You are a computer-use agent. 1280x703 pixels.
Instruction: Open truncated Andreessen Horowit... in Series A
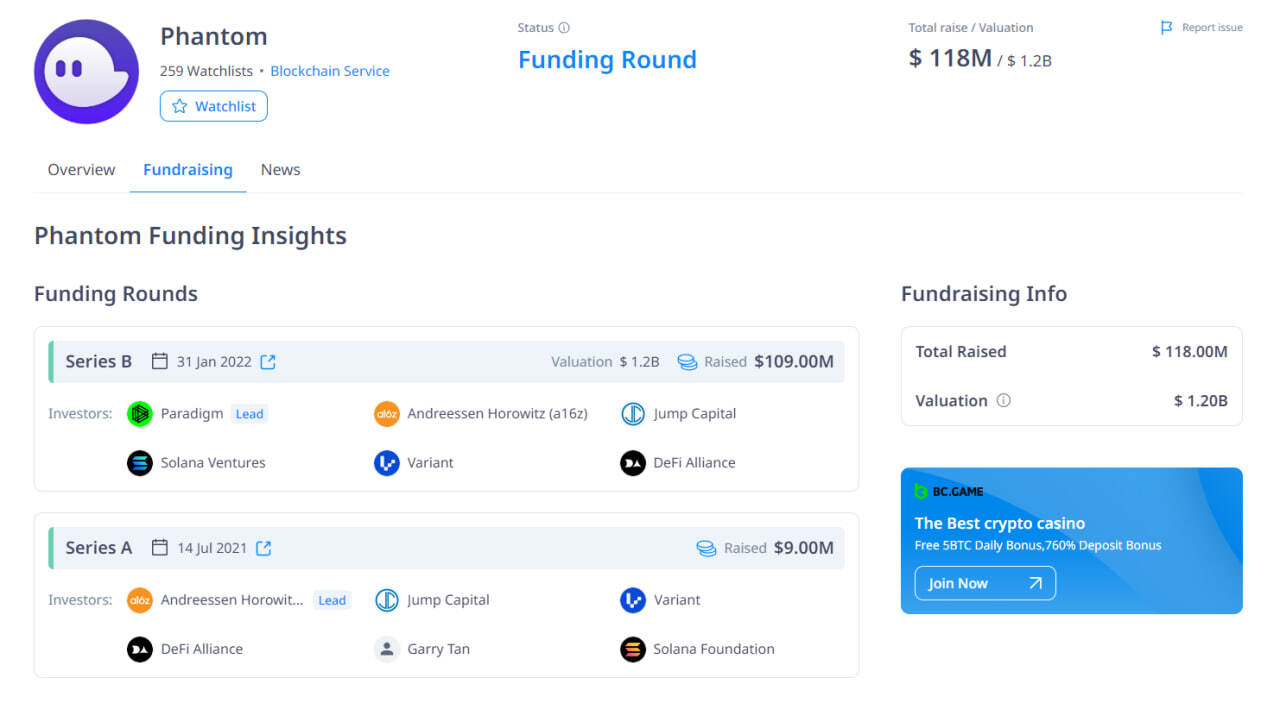232,600
